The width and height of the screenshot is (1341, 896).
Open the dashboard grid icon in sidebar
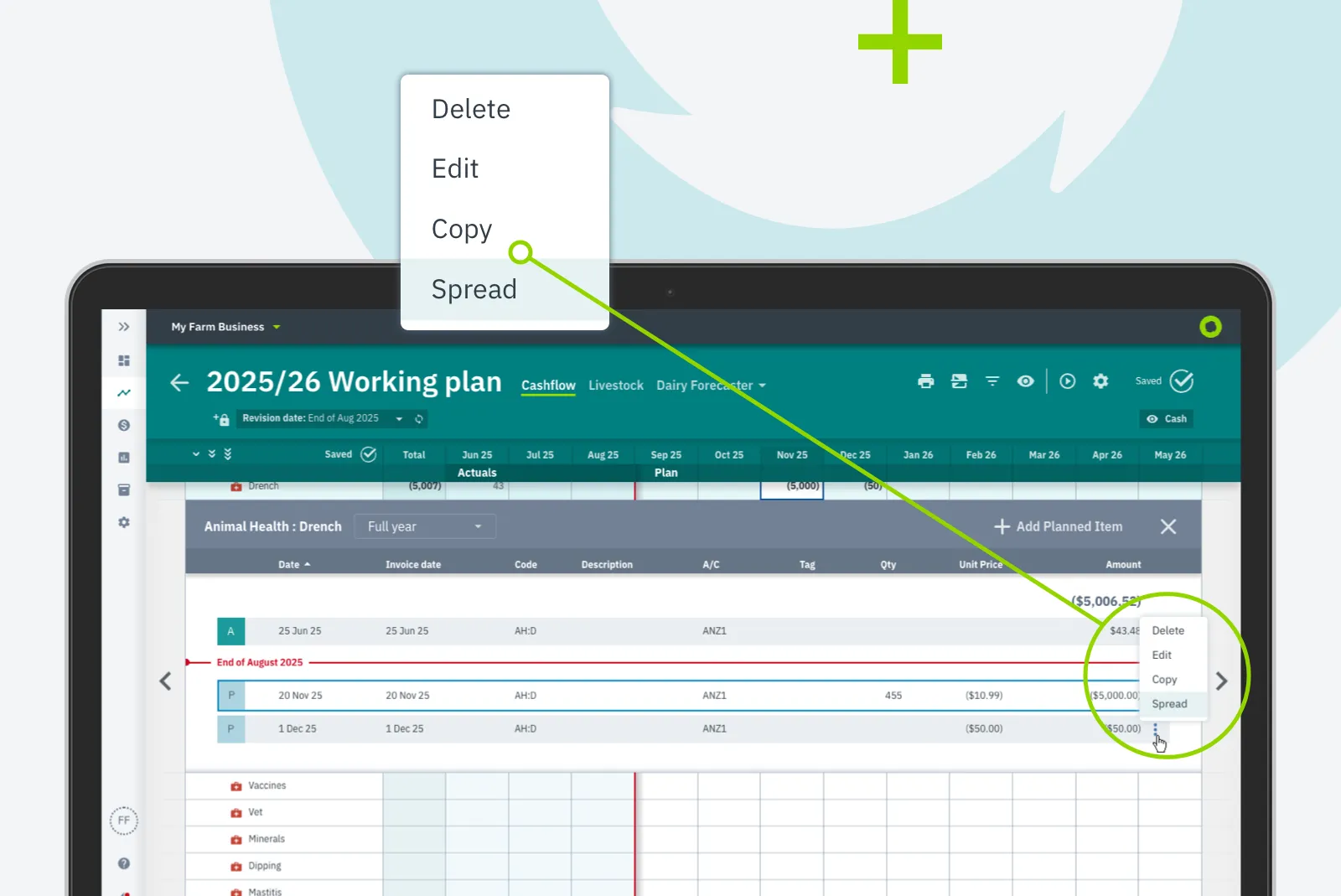(x=124, y=360)
